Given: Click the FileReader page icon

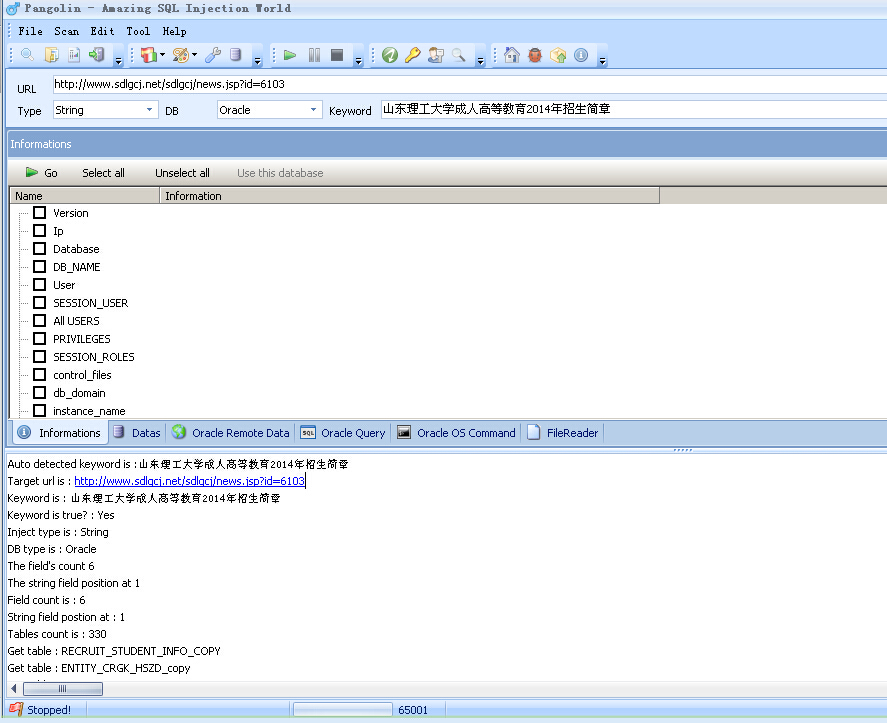Looking at the screenshot, I should [x=533, y=432].
